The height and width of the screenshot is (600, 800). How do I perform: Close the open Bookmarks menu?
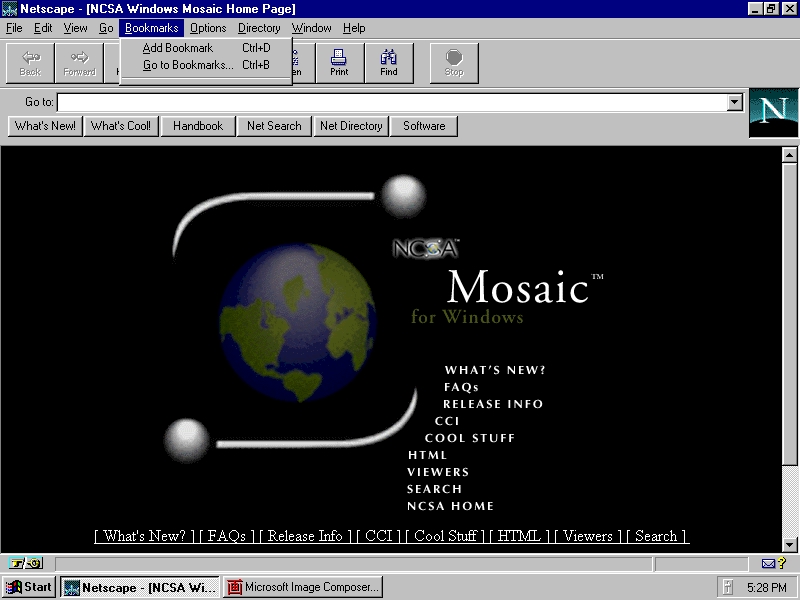tap(152, 28)
